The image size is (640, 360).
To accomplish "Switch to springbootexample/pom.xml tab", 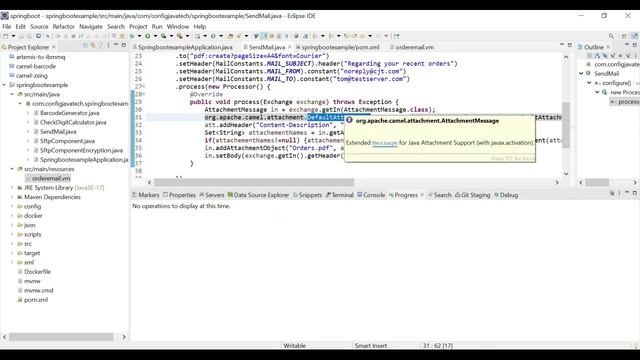I will [x=337, y=47].
